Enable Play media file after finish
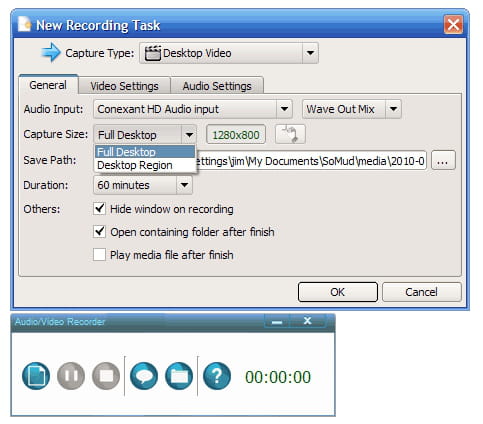The image size is (483, 424). tap(99, 255)
